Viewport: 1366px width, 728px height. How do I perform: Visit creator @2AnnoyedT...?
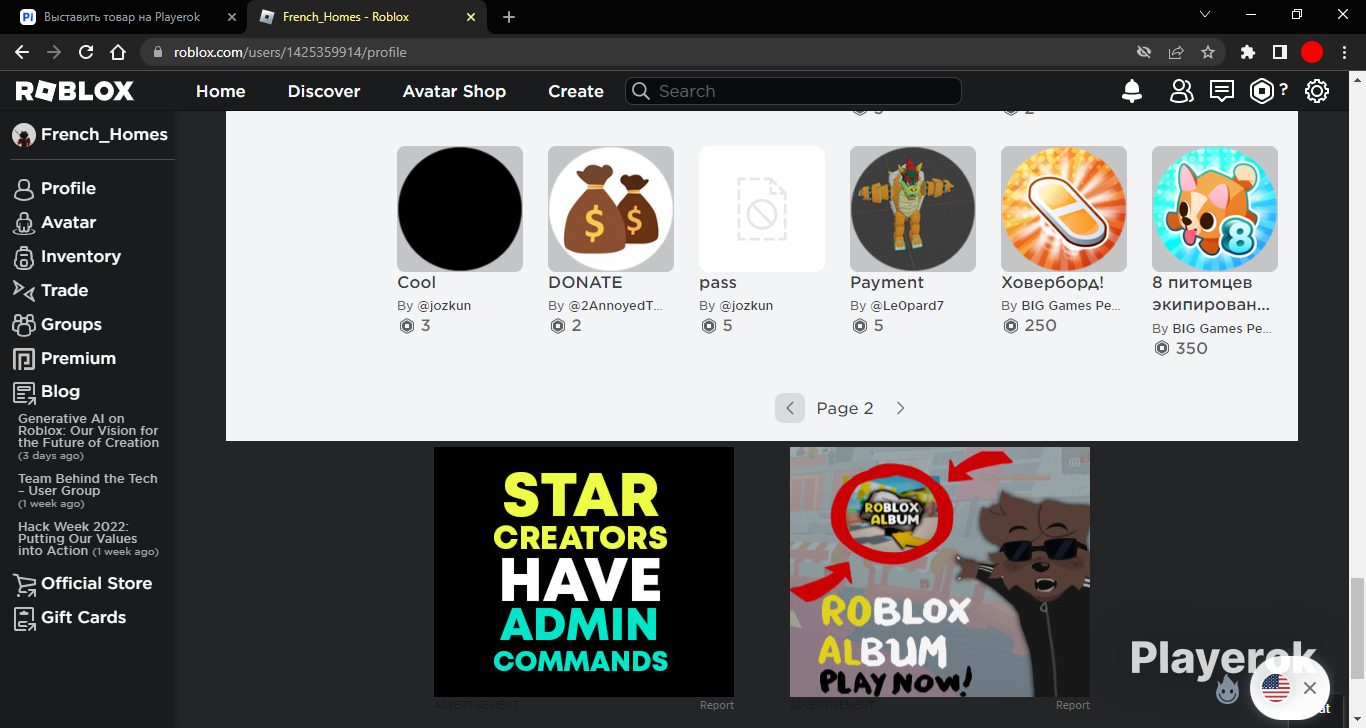[616, 306]
